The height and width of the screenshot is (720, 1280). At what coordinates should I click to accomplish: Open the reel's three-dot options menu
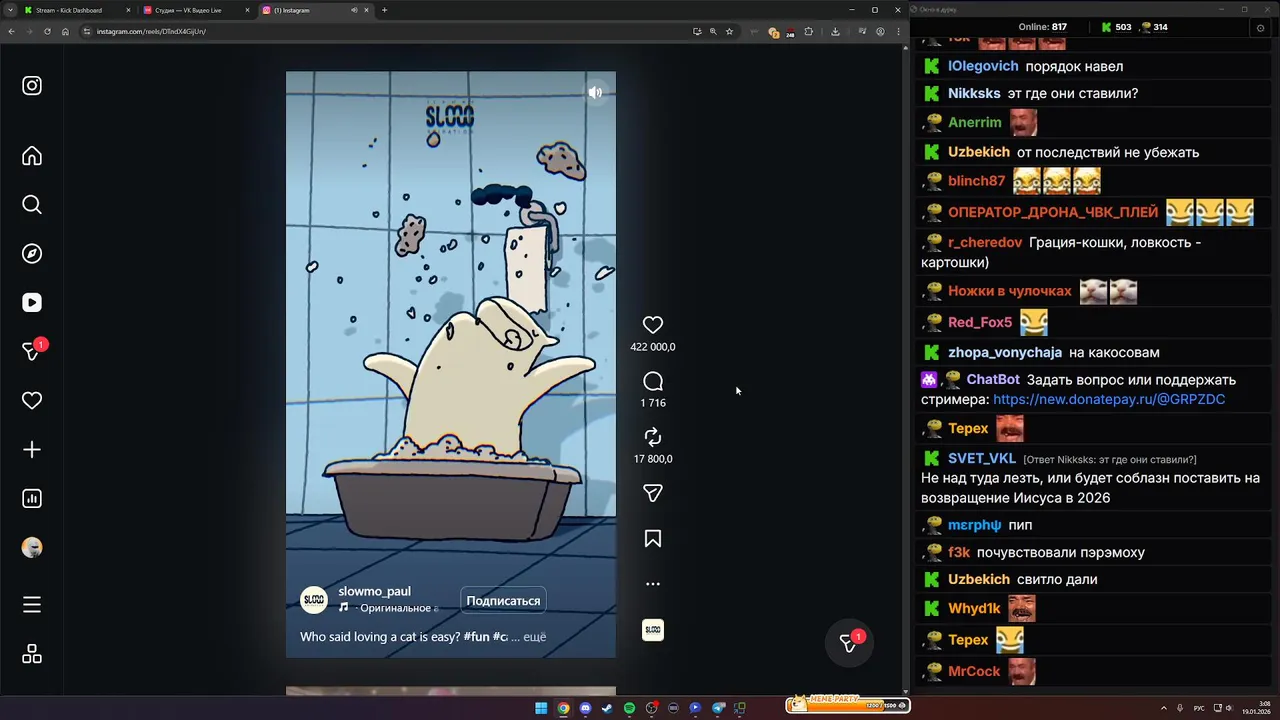(x=653, y=584)
